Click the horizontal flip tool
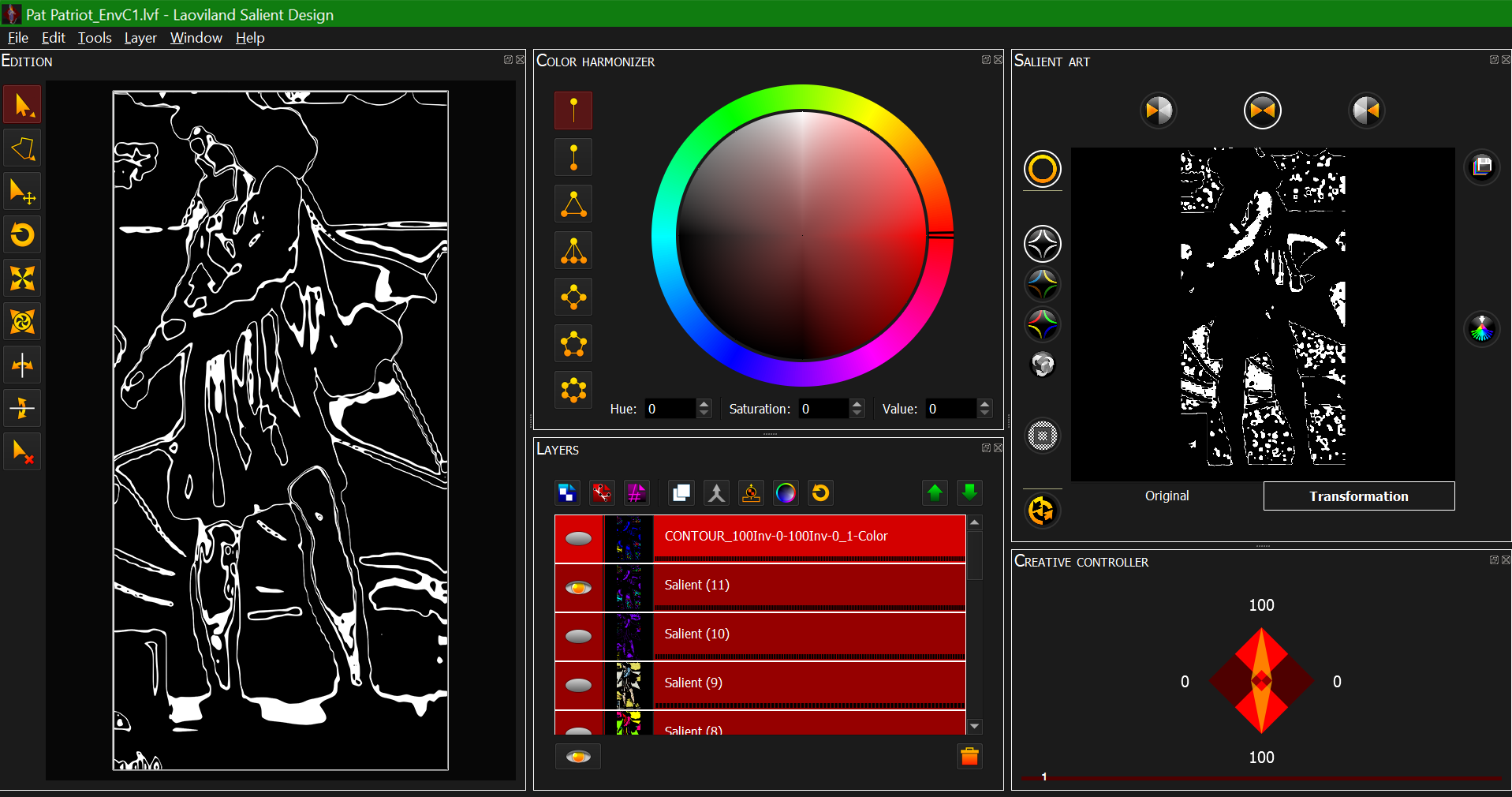This screenshot has height=797, width=1512. [x=22, y=365]
